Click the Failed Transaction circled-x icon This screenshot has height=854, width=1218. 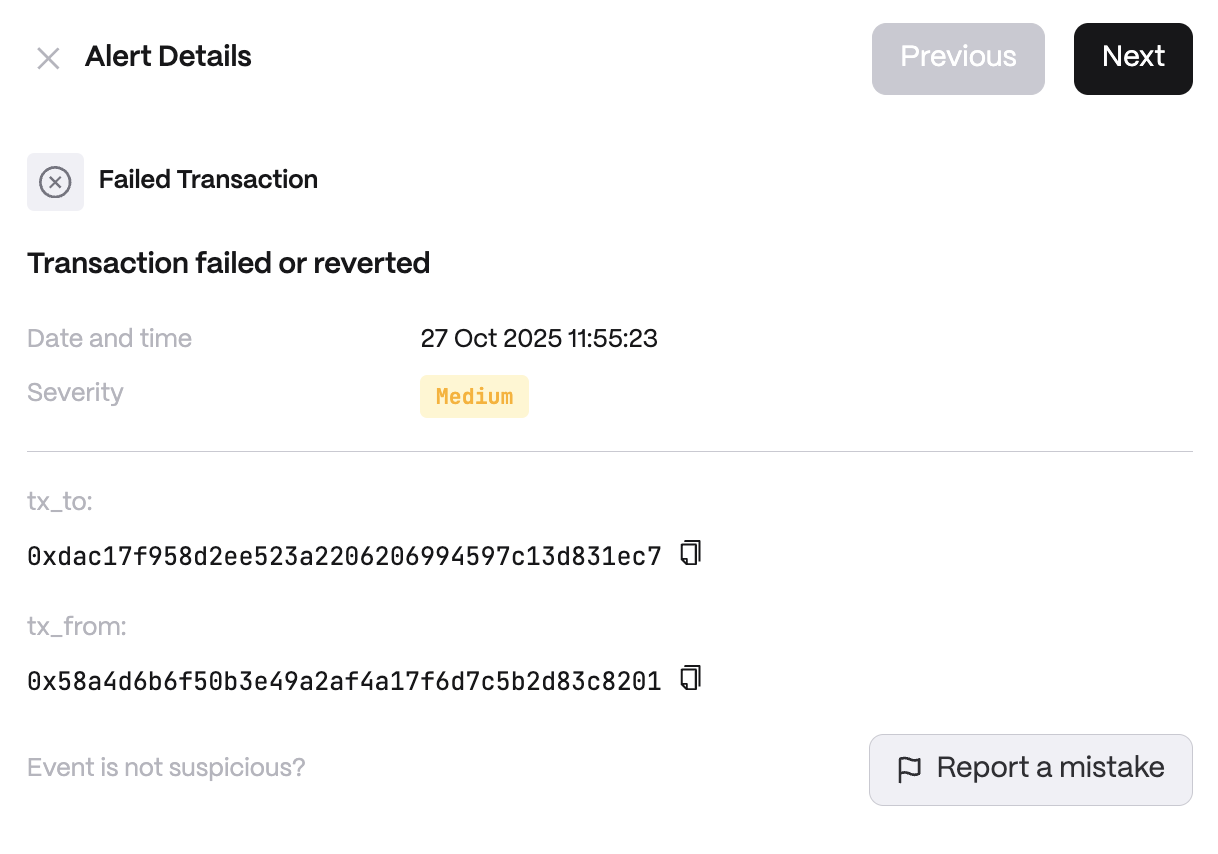(x=55, y=182)
